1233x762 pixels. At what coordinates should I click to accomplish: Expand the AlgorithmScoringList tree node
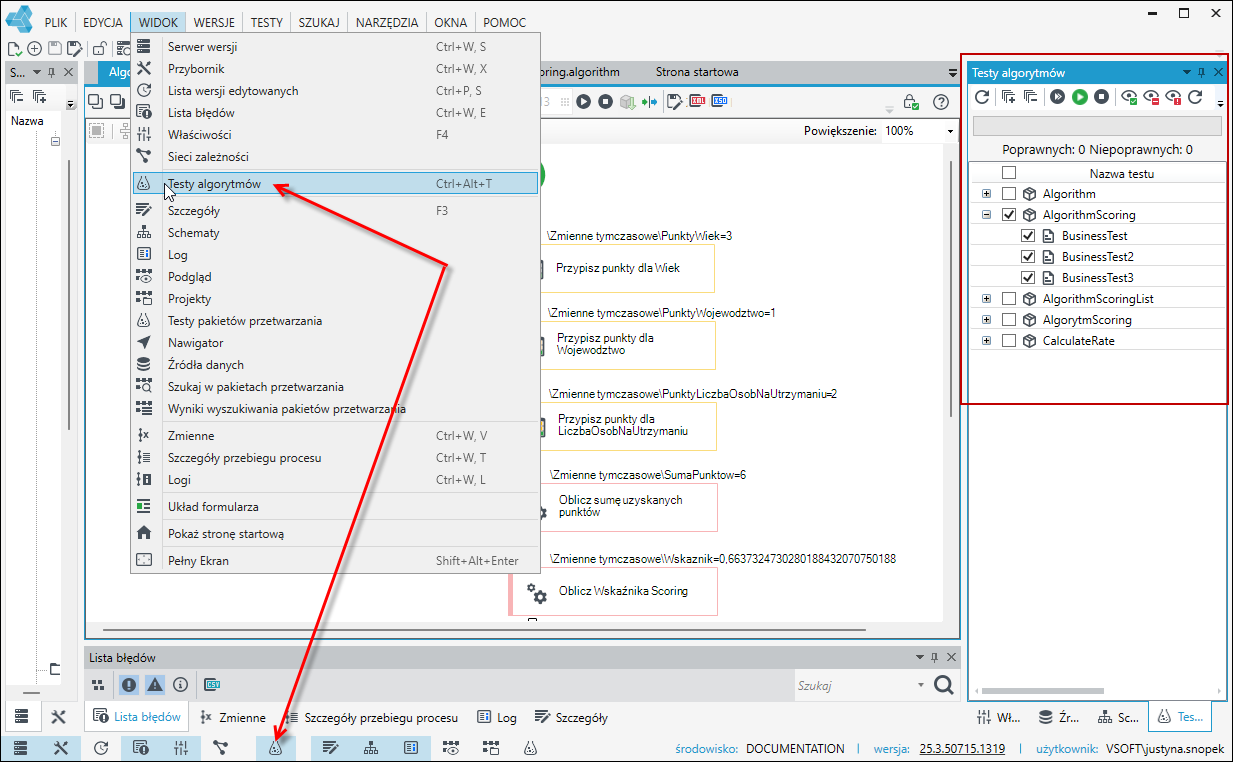pyautogui.click(x=986, y=299)
